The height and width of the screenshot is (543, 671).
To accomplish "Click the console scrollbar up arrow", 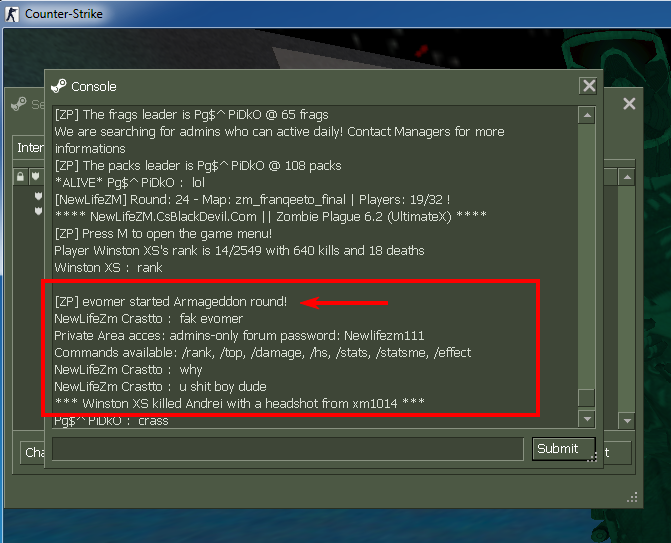I will coord(587,115).
